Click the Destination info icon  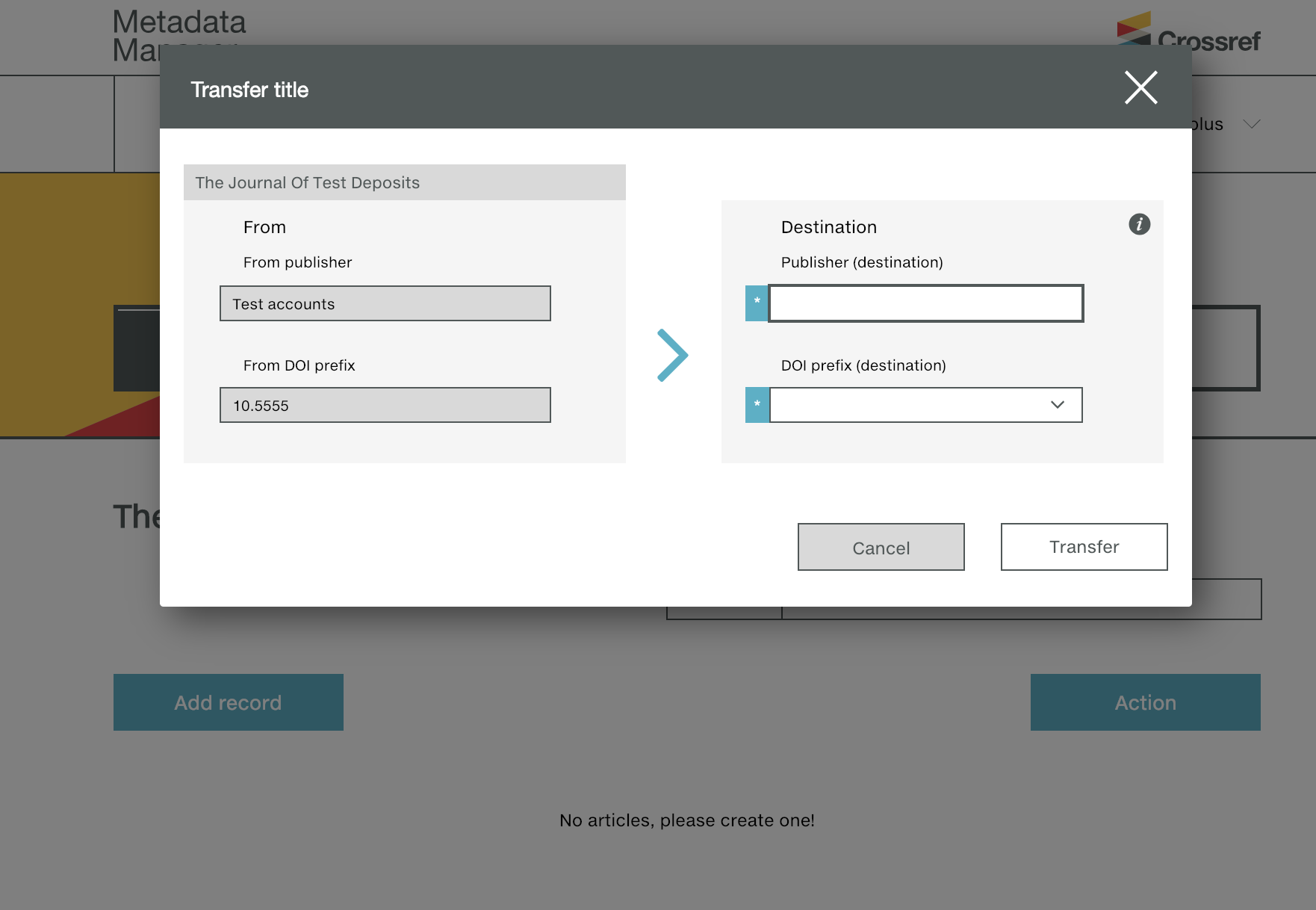point(1139,224)
